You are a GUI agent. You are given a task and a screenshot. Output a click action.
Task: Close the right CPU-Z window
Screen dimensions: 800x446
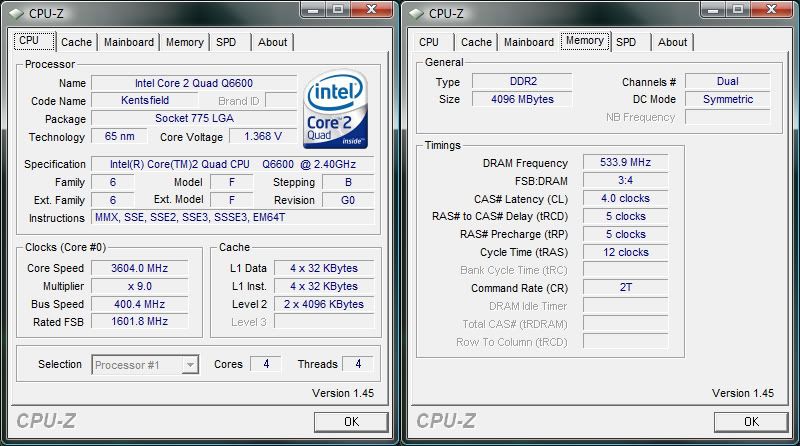coord(772,10)
